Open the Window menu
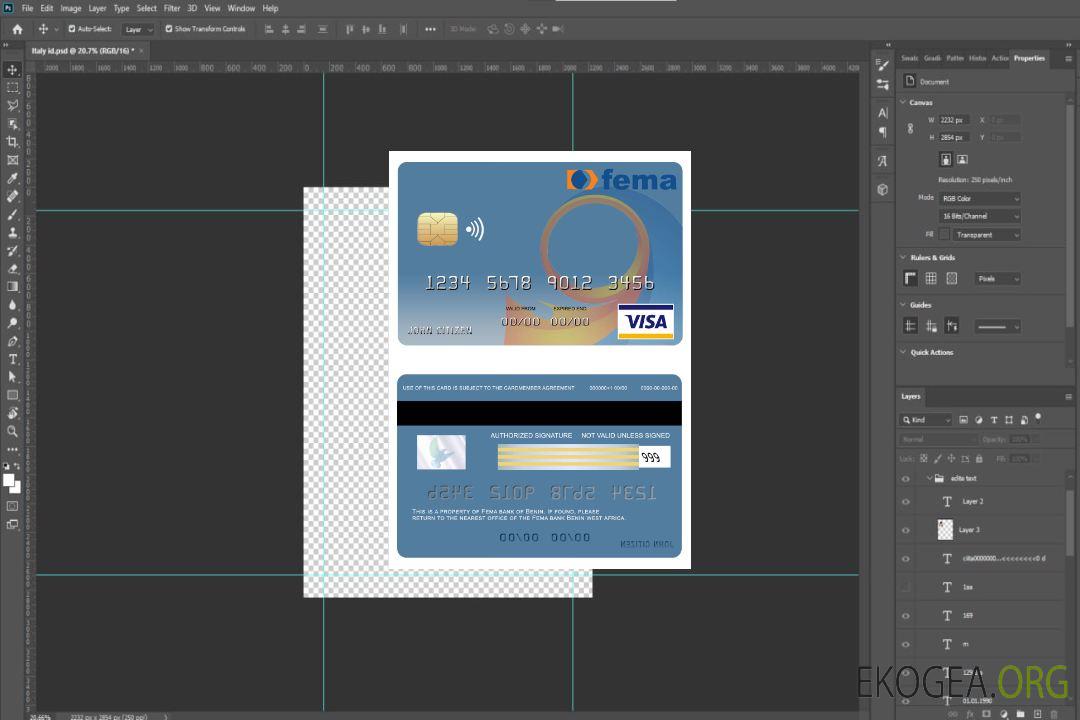The height and width of the screenshot is (720, 1080). [241, 8]
